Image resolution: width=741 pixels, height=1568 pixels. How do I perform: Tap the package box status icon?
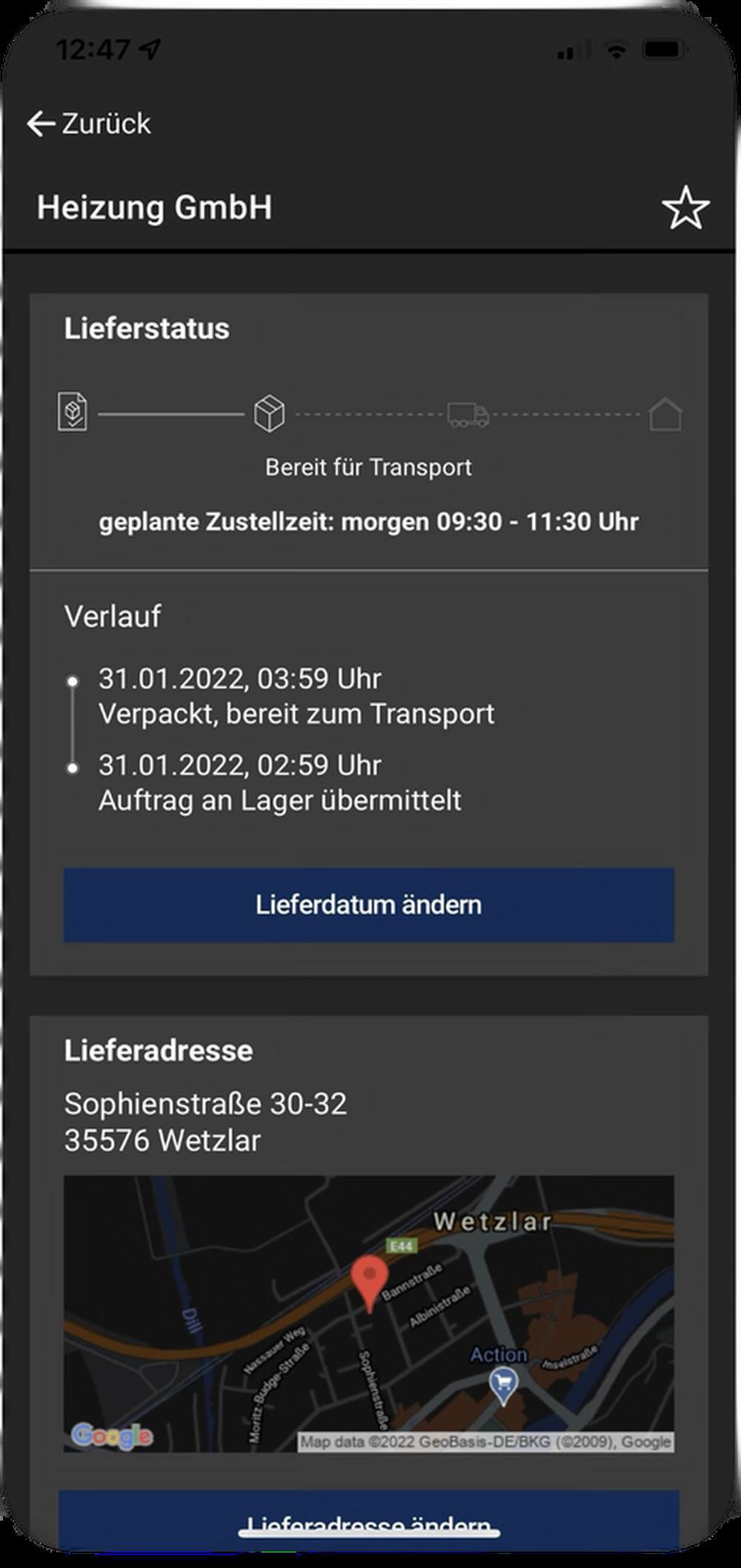(269, 413)
